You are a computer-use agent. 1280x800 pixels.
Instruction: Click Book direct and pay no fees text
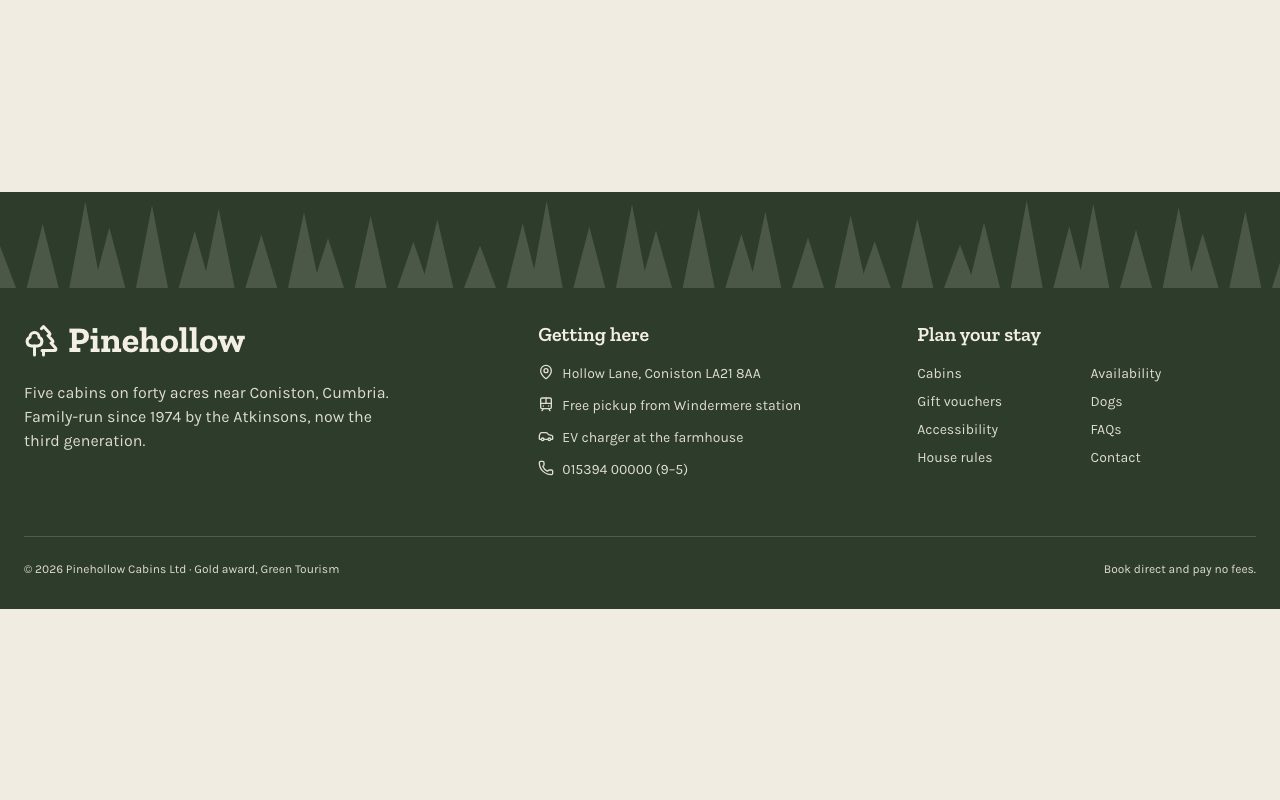click(1180, 569)
